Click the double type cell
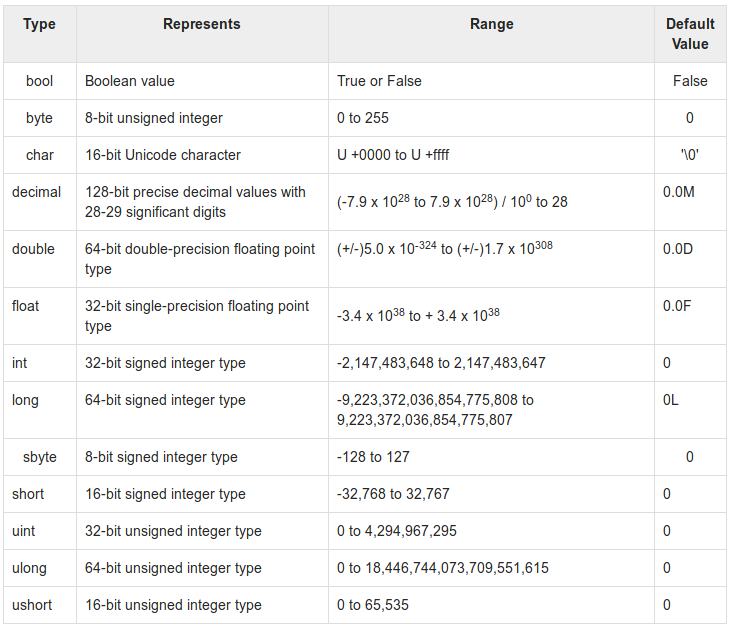 pos(33,249)
